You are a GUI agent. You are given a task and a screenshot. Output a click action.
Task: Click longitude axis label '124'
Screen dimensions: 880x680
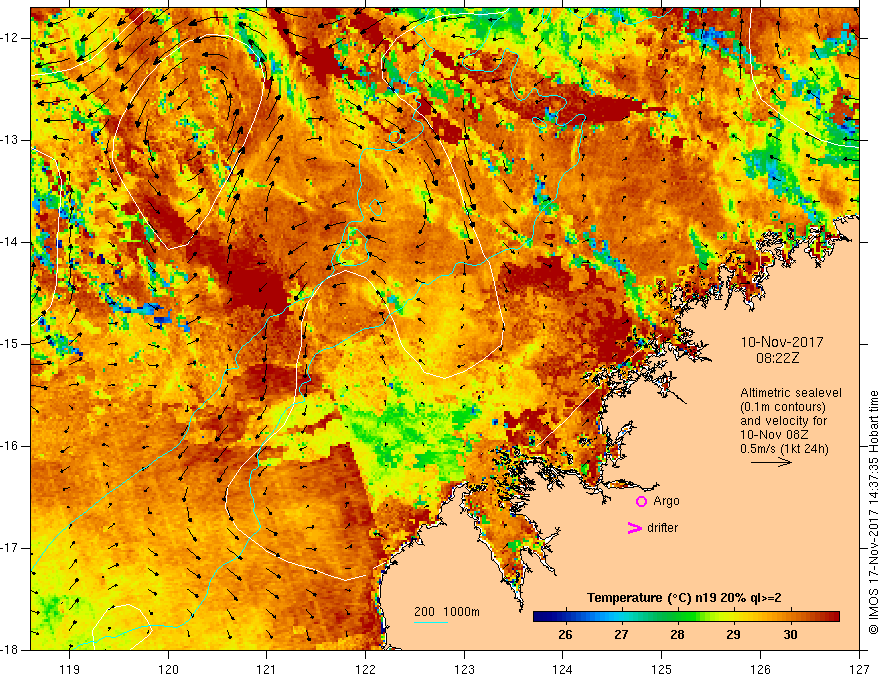click(563, 669)
